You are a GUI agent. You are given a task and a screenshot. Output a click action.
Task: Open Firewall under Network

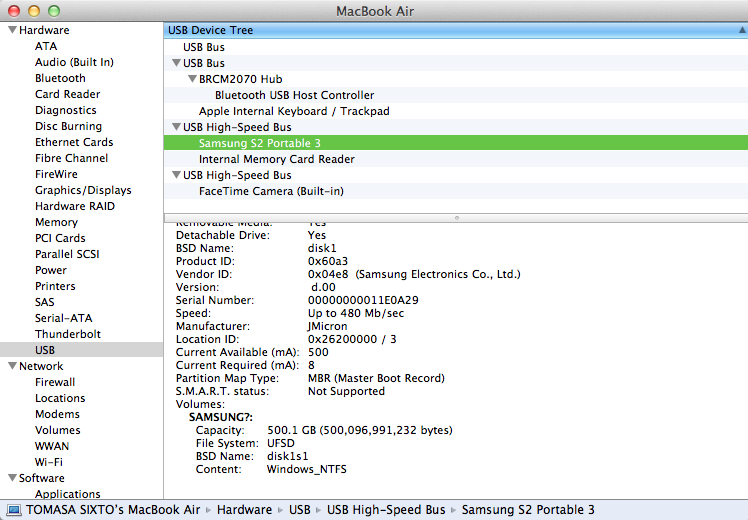(55, 382)
